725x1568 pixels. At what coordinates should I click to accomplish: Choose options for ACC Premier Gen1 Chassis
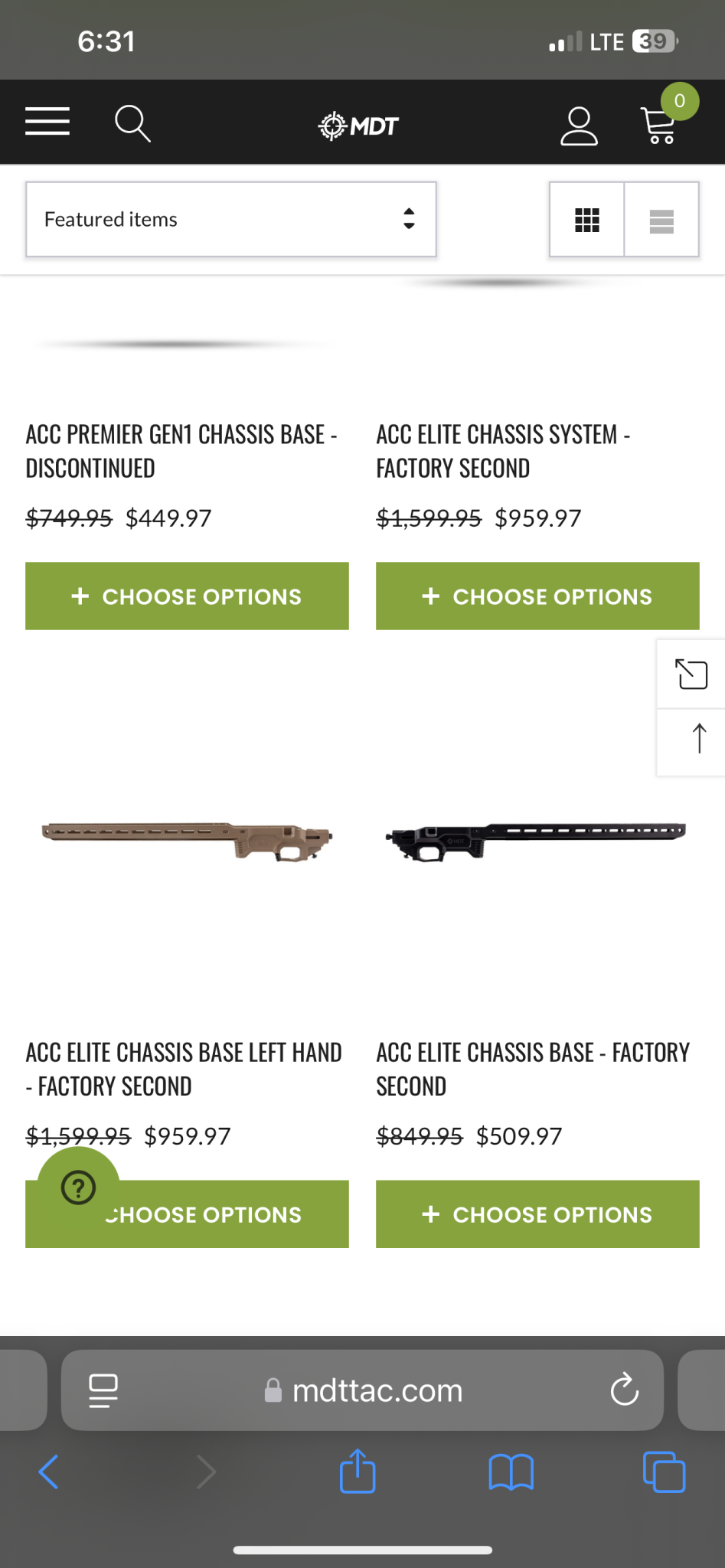[x=187, y=596]
